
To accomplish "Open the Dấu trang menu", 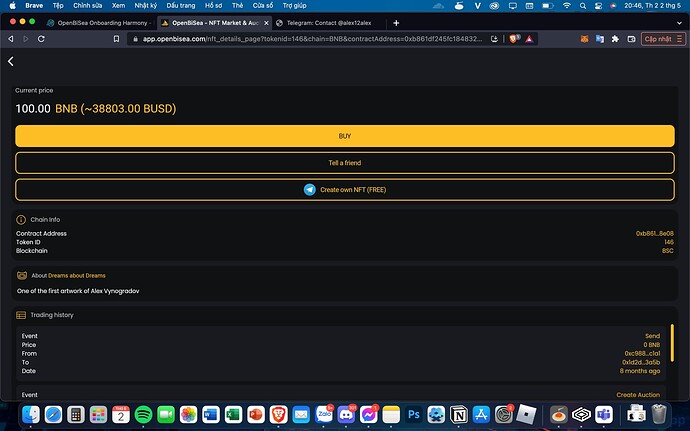I will [180, 6].
